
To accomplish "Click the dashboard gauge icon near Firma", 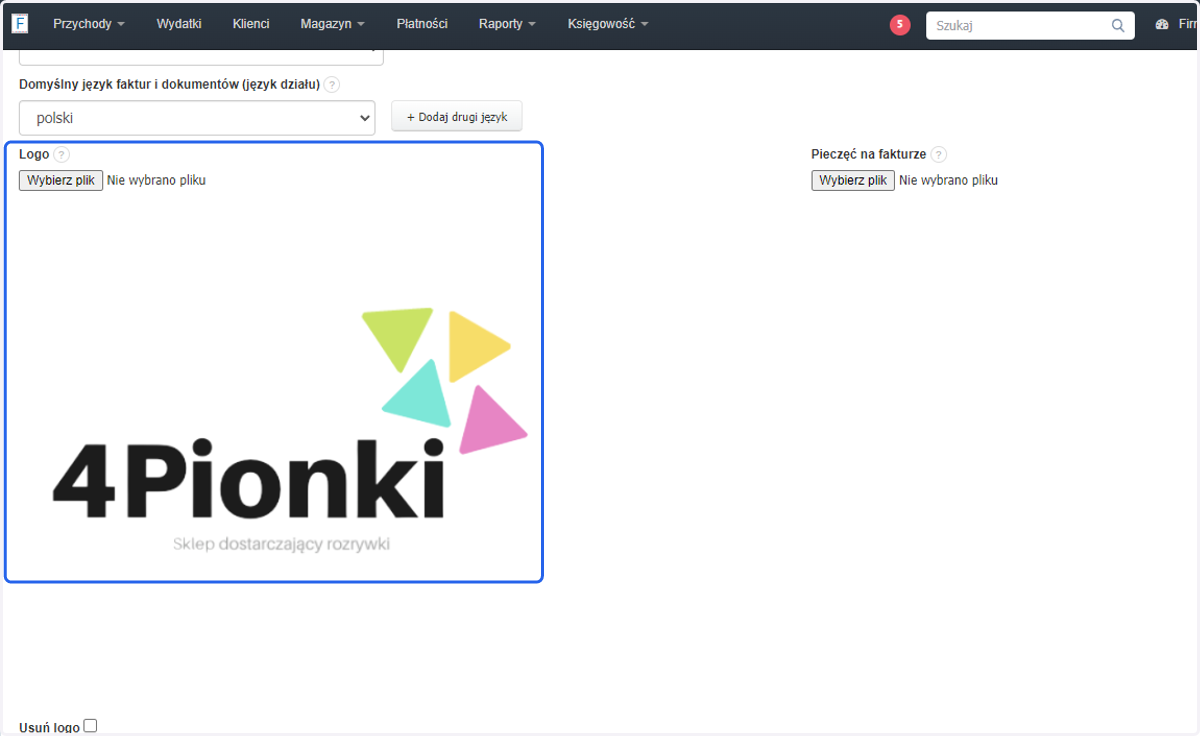I will [x=1162, y=24].
